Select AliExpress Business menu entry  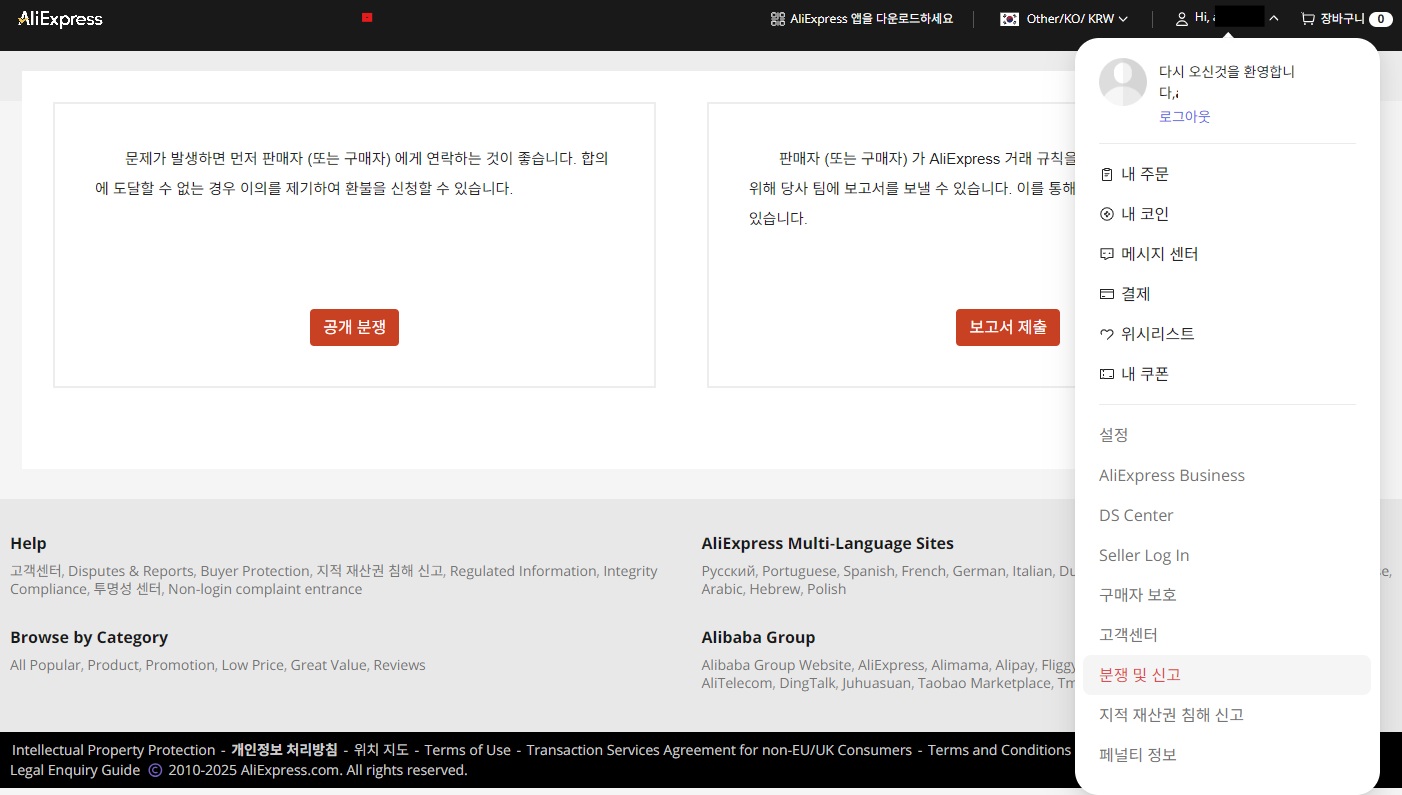pyautogui.click(x=1172, y=475)
